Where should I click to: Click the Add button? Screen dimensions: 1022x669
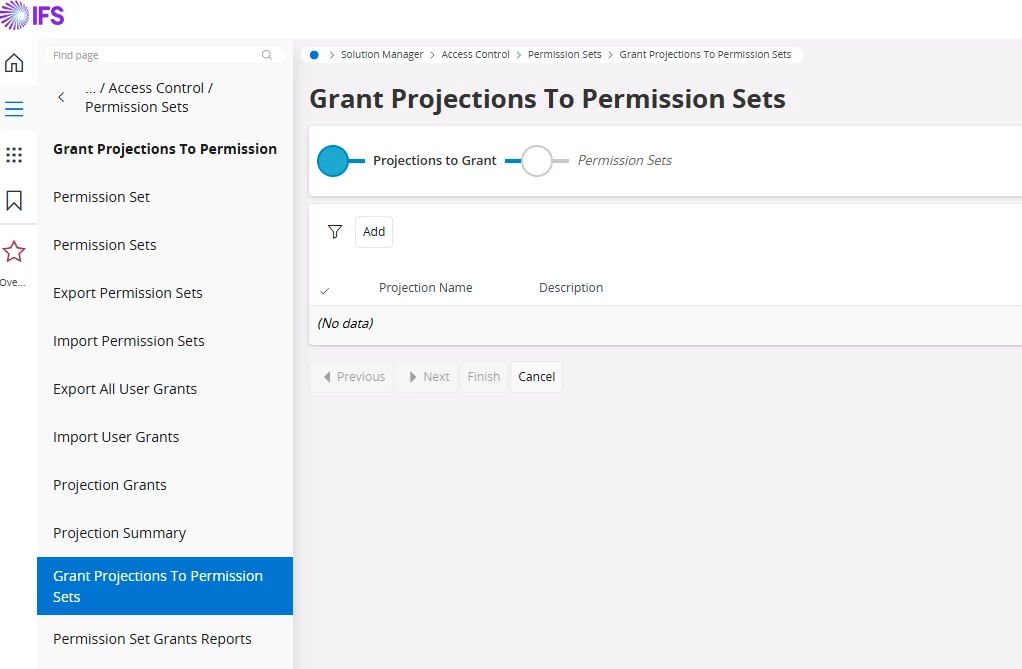click(x=374, y=232)
